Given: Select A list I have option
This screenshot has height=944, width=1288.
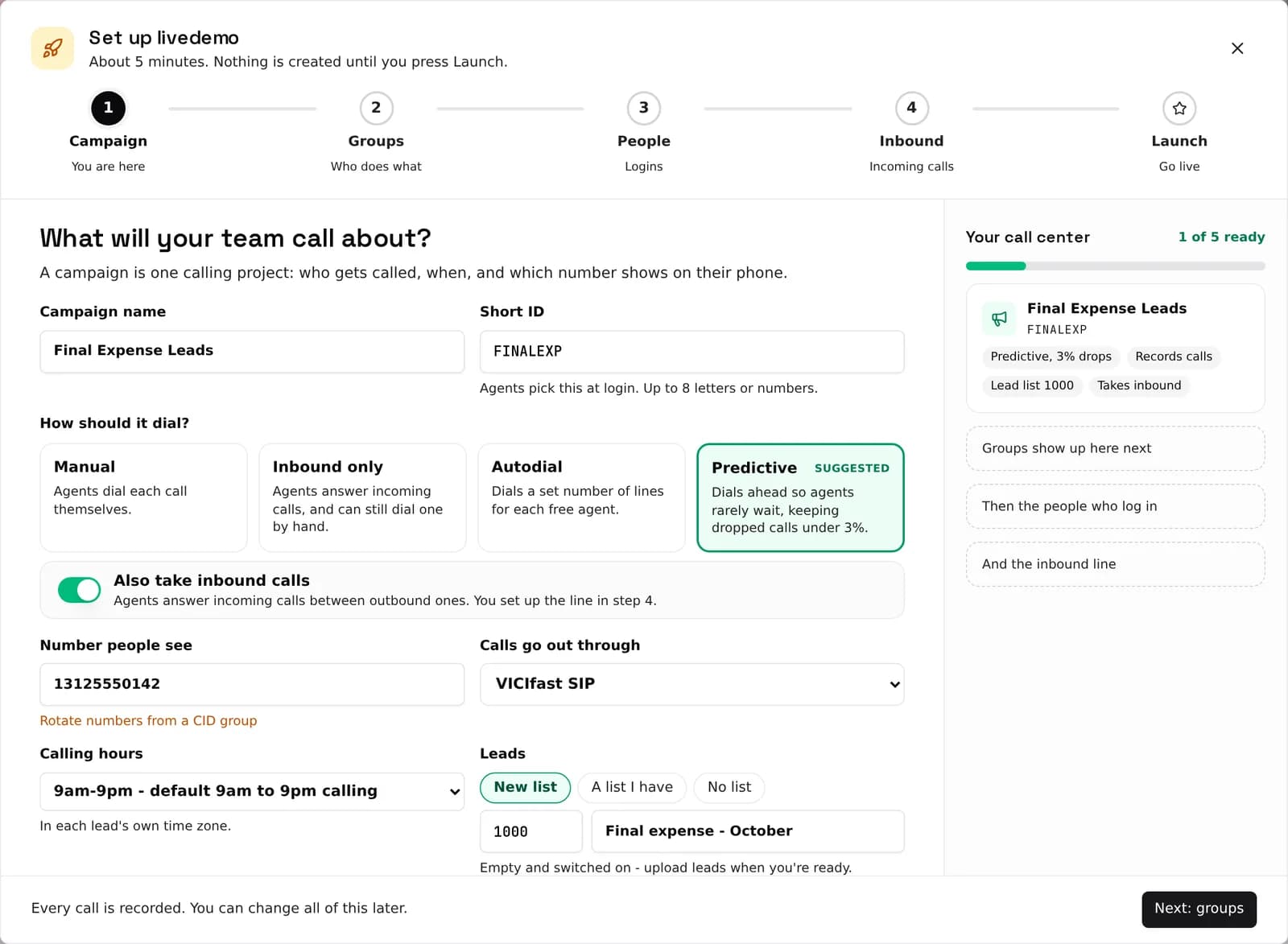Looking at the screenshot, I should (632, 787).
